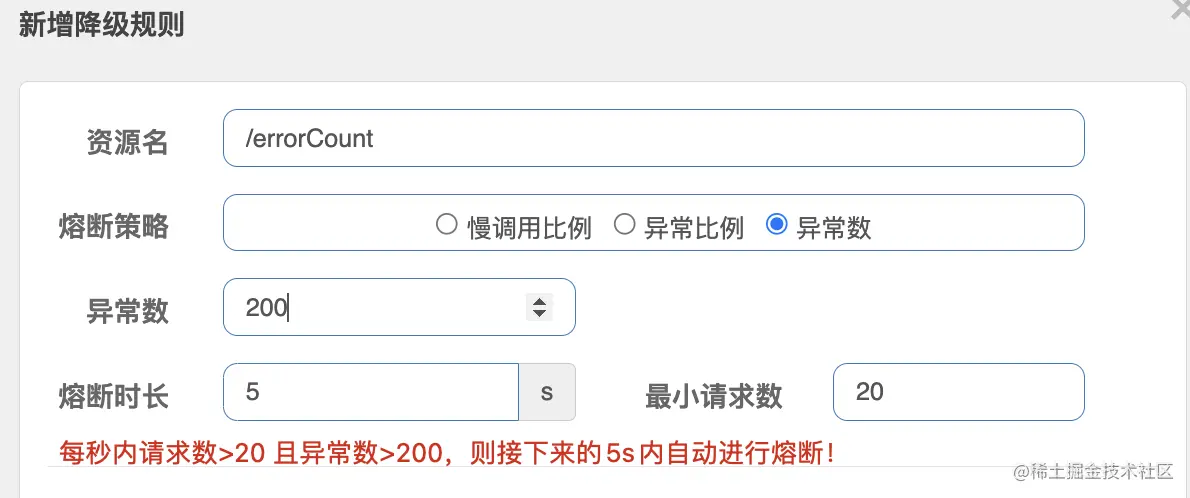
Task: Select the 异常比例 radio button
Action: [x=624, y=225]
